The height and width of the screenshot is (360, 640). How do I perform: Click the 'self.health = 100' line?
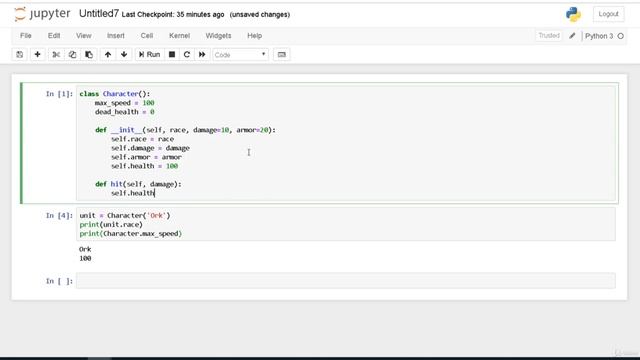[144, 166]
